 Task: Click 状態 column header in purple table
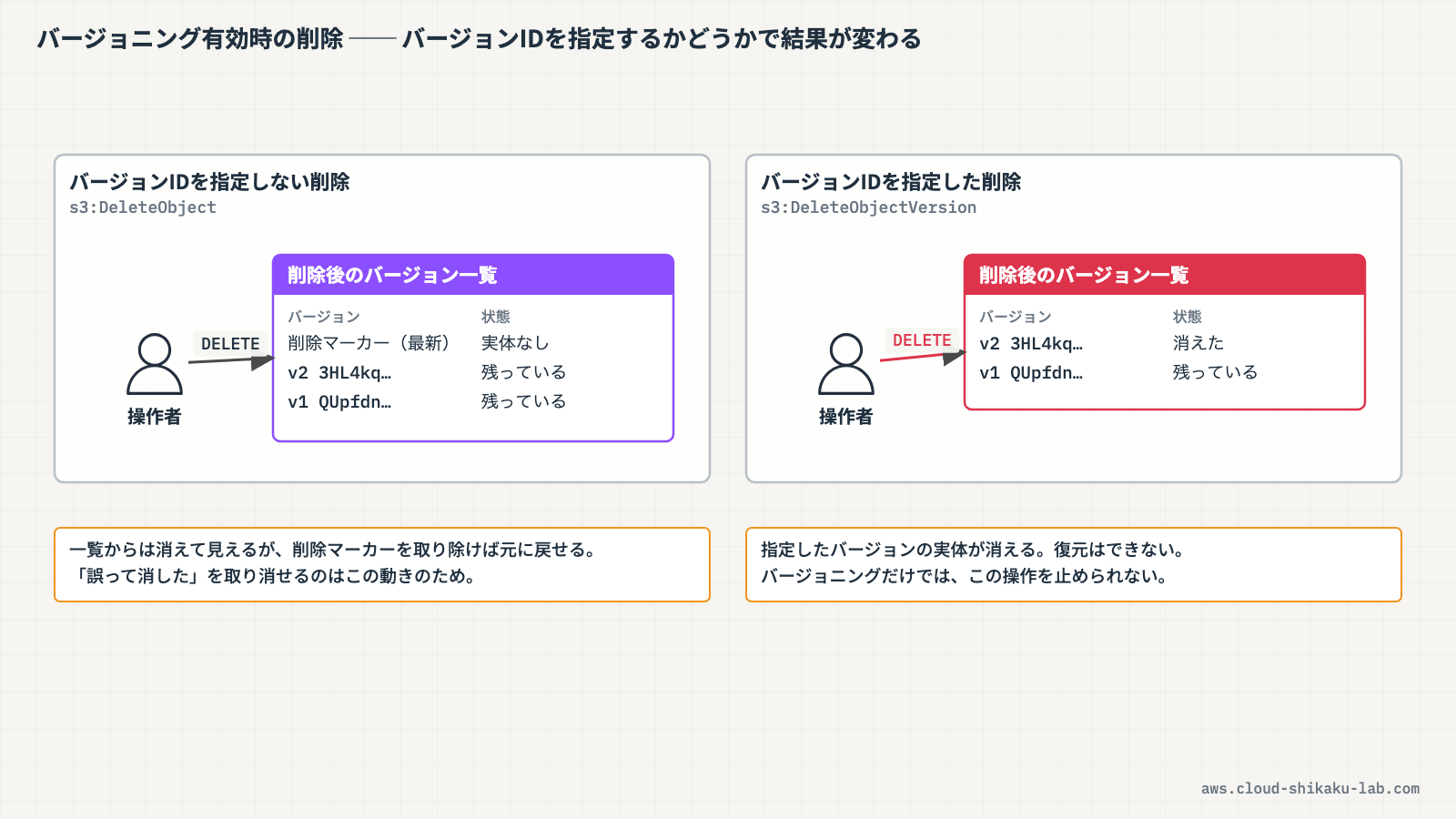click(x=496, y=317)
